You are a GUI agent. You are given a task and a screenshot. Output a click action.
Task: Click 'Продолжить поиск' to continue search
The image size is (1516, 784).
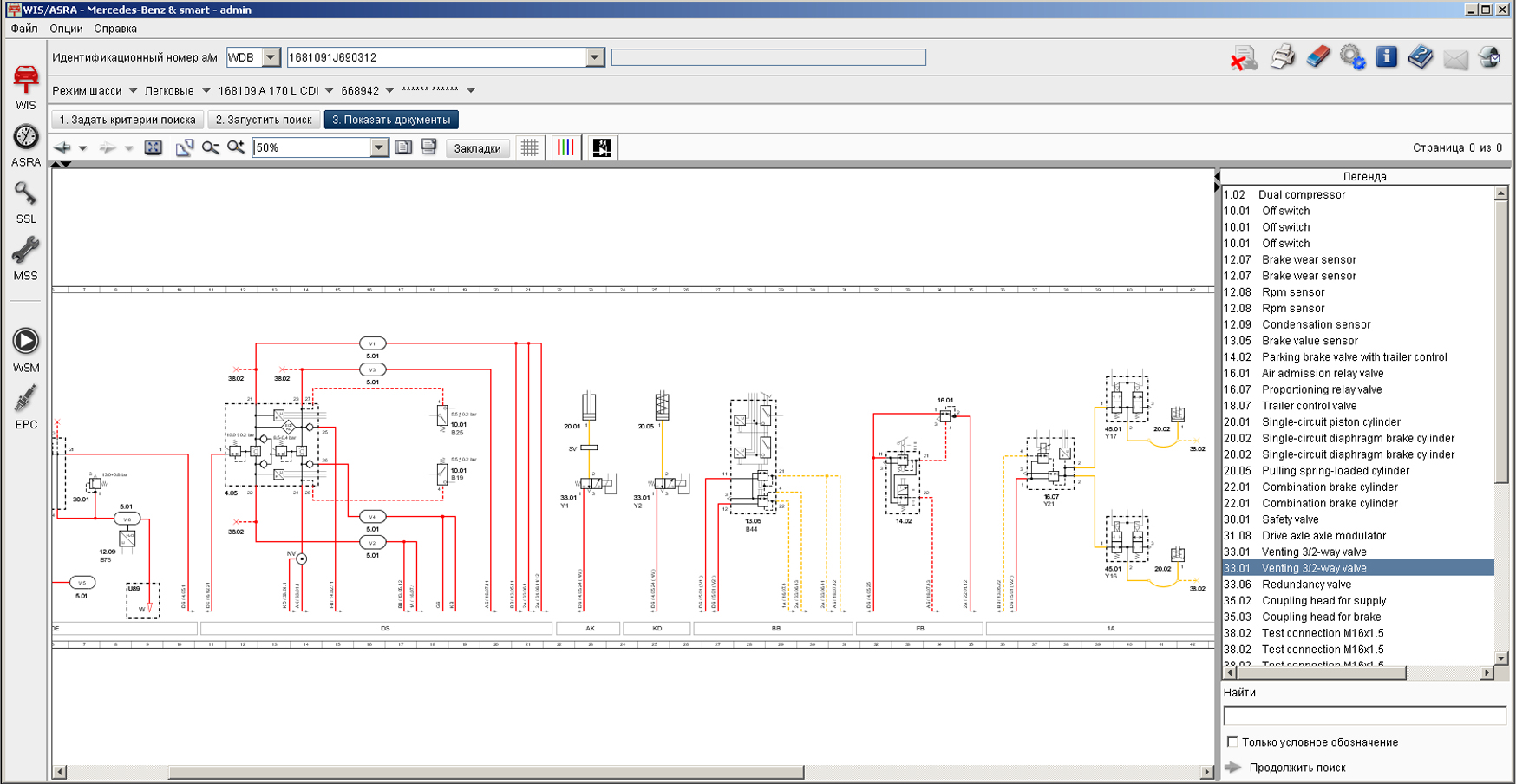(x=1297, y=768)
